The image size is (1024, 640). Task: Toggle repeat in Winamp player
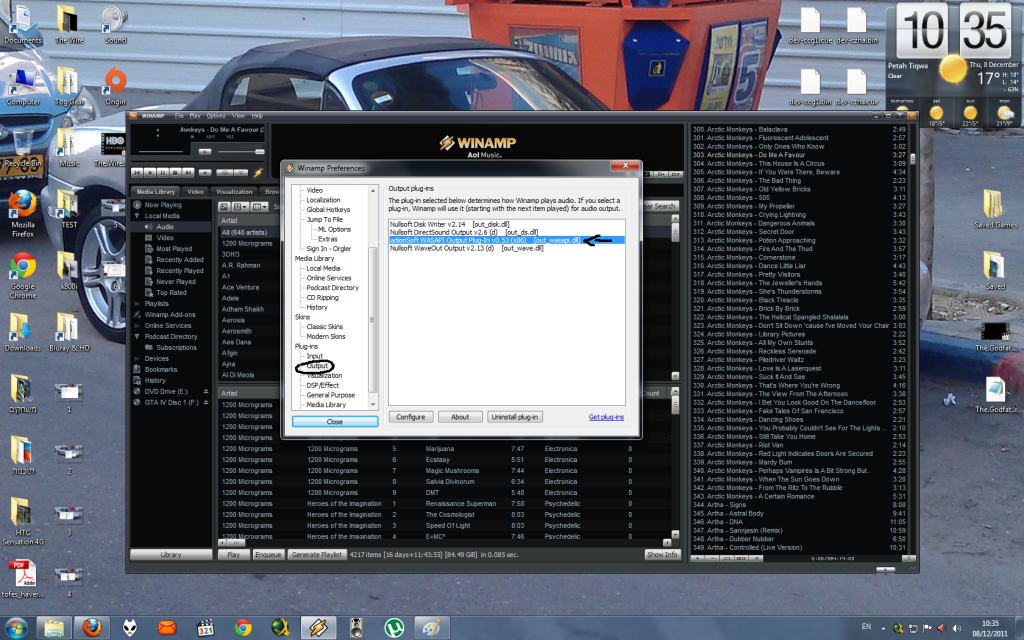241,172
